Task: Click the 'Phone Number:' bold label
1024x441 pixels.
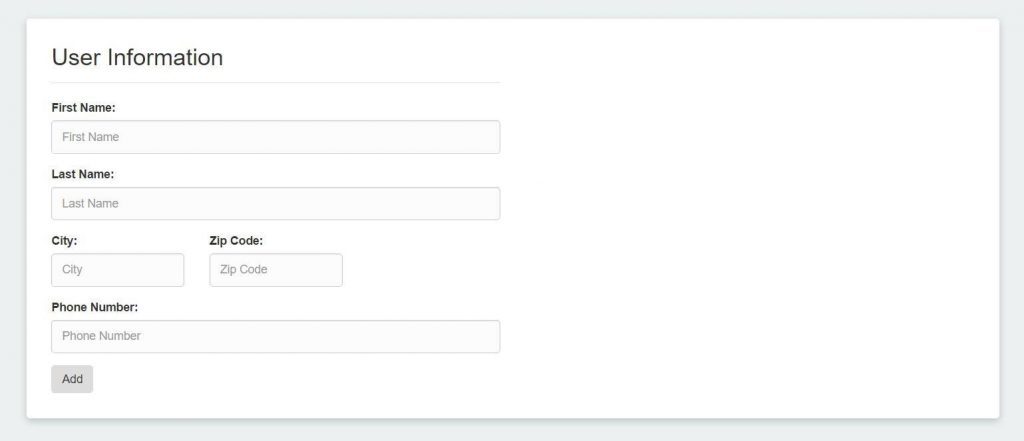Action: click(95, 307)
